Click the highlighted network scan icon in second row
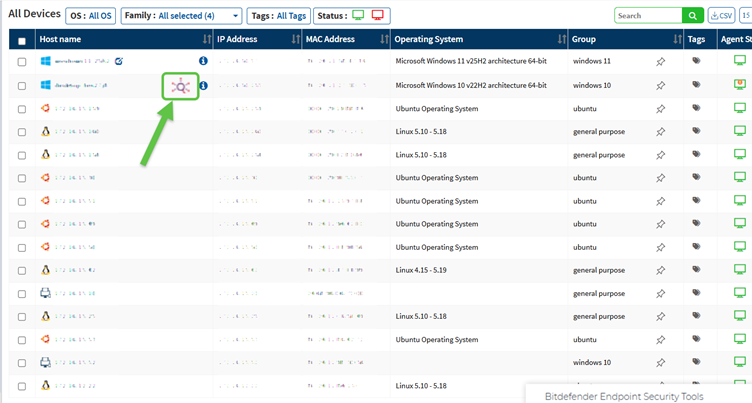 tap(180, 86)
